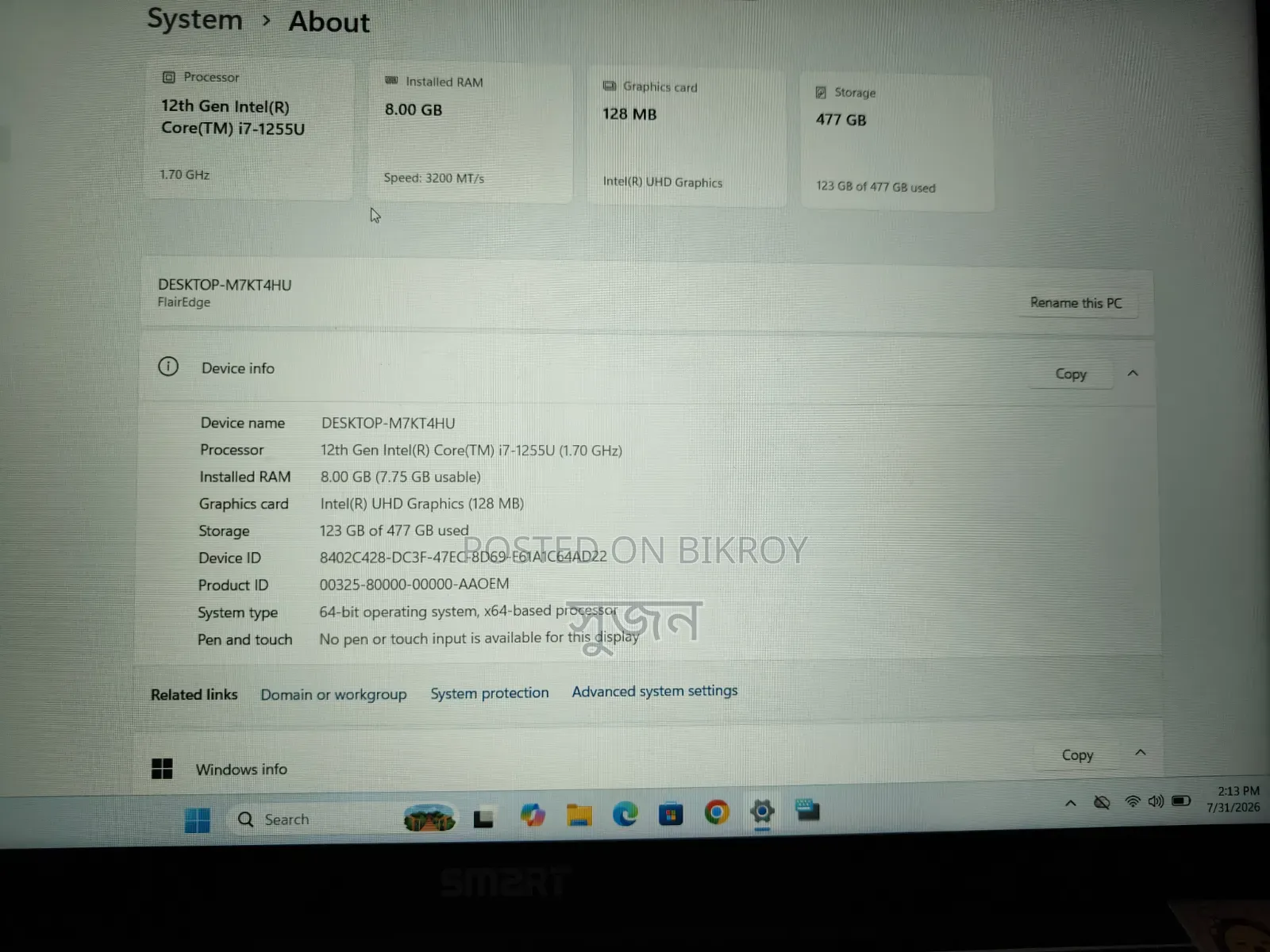Screen dimensions: 1270x952
Task: Collapse the Windows info section
Action: tap(1141, 752)
